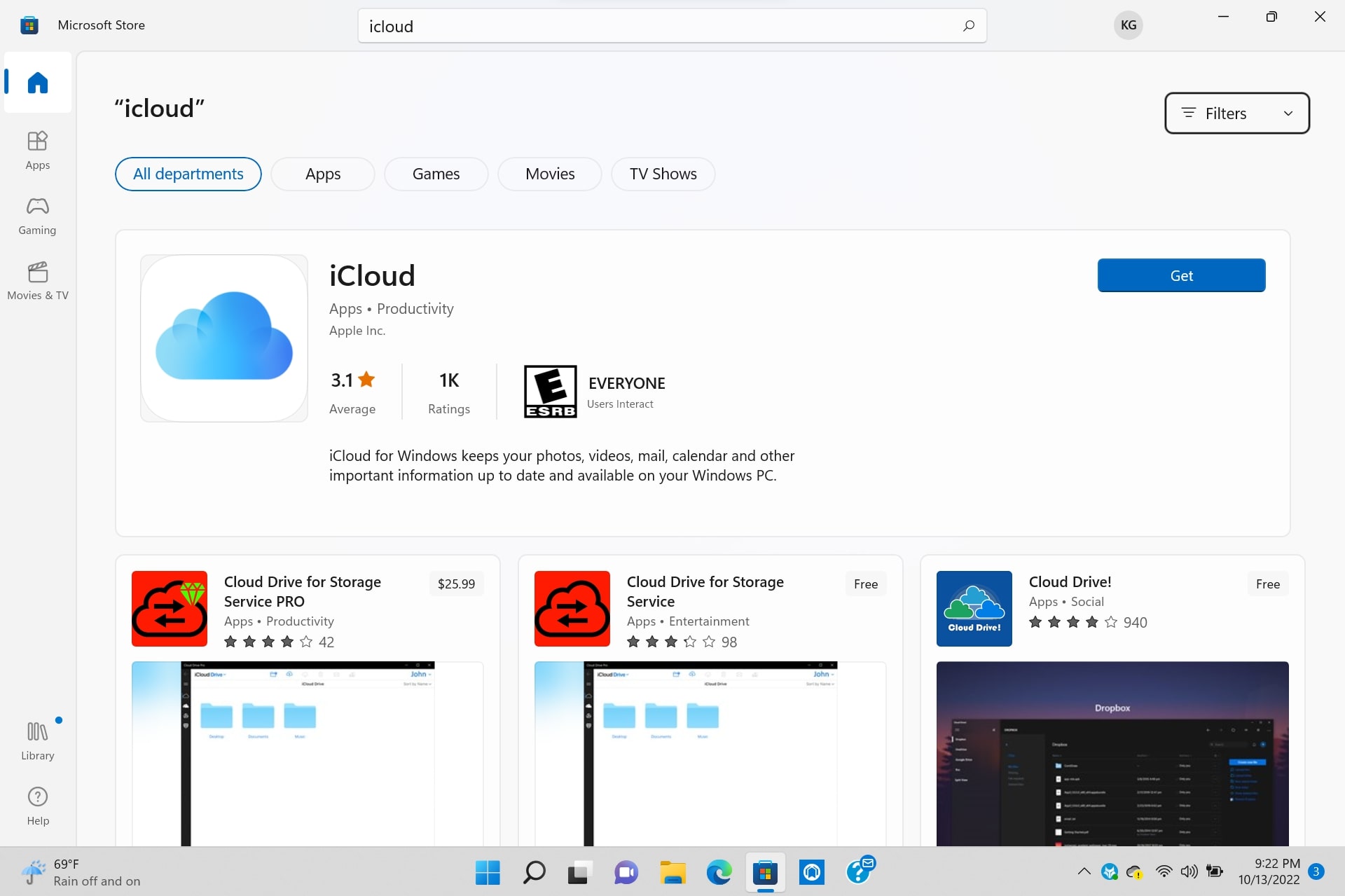Open Movies & TV section in sidebar
Screen dimensions: 1345x896
point(38,280)
